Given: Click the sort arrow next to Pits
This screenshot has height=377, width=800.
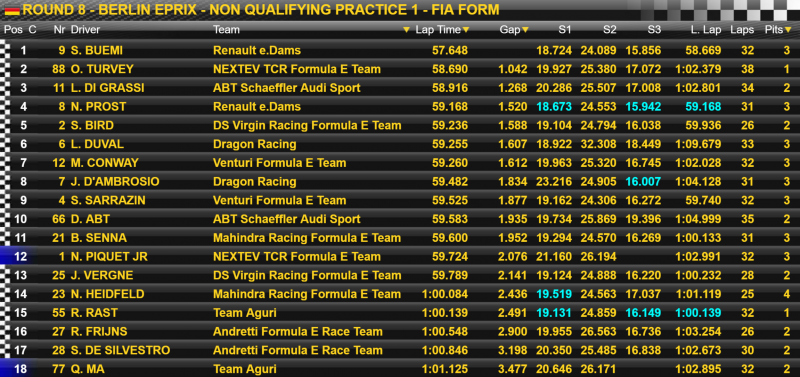Looking at the screenshot, I should coord(788,30).
